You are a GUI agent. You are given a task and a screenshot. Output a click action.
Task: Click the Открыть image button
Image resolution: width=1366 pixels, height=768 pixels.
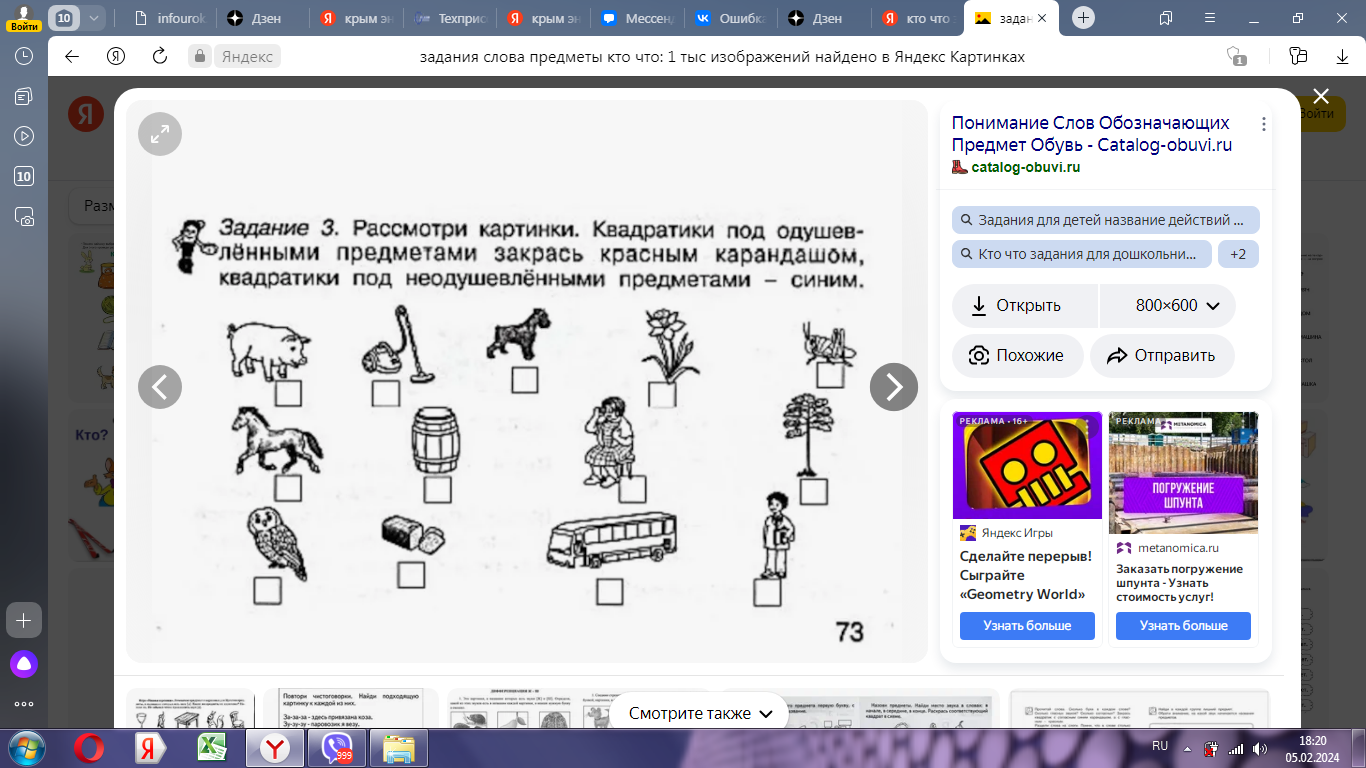[1026, 306]
